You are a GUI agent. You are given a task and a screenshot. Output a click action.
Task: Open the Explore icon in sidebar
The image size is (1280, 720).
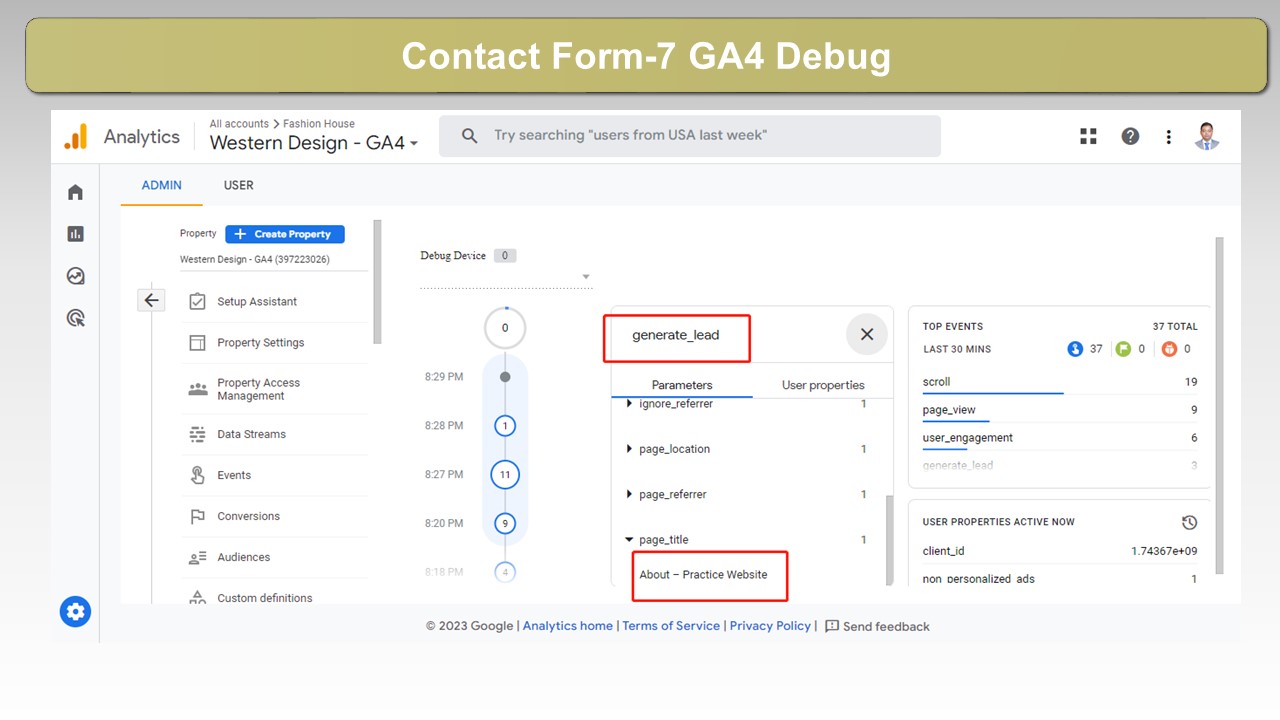(x=76, y=276)
